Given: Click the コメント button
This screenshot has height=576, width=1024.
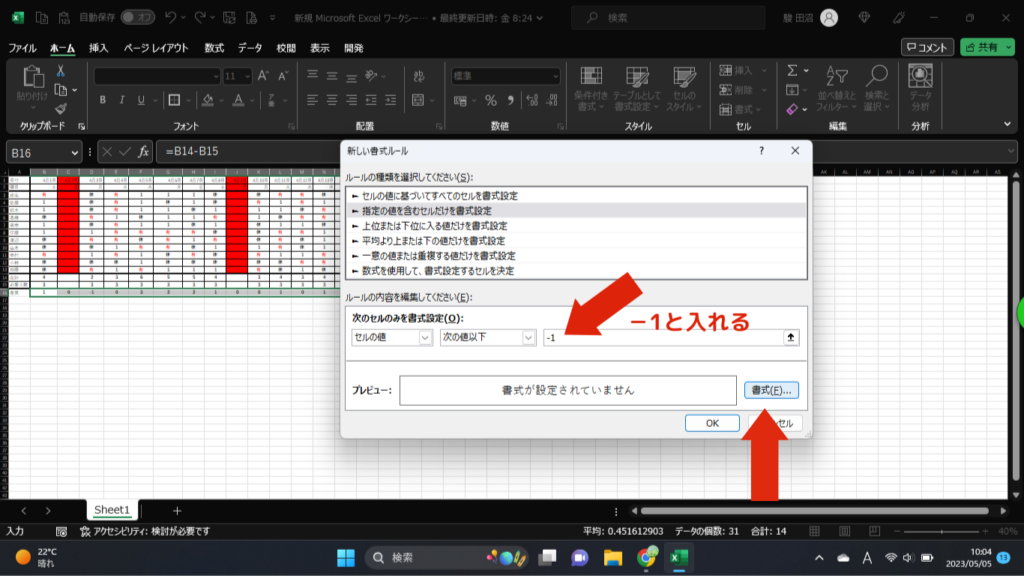Looking at the screenshot, I should coord(927,47).
